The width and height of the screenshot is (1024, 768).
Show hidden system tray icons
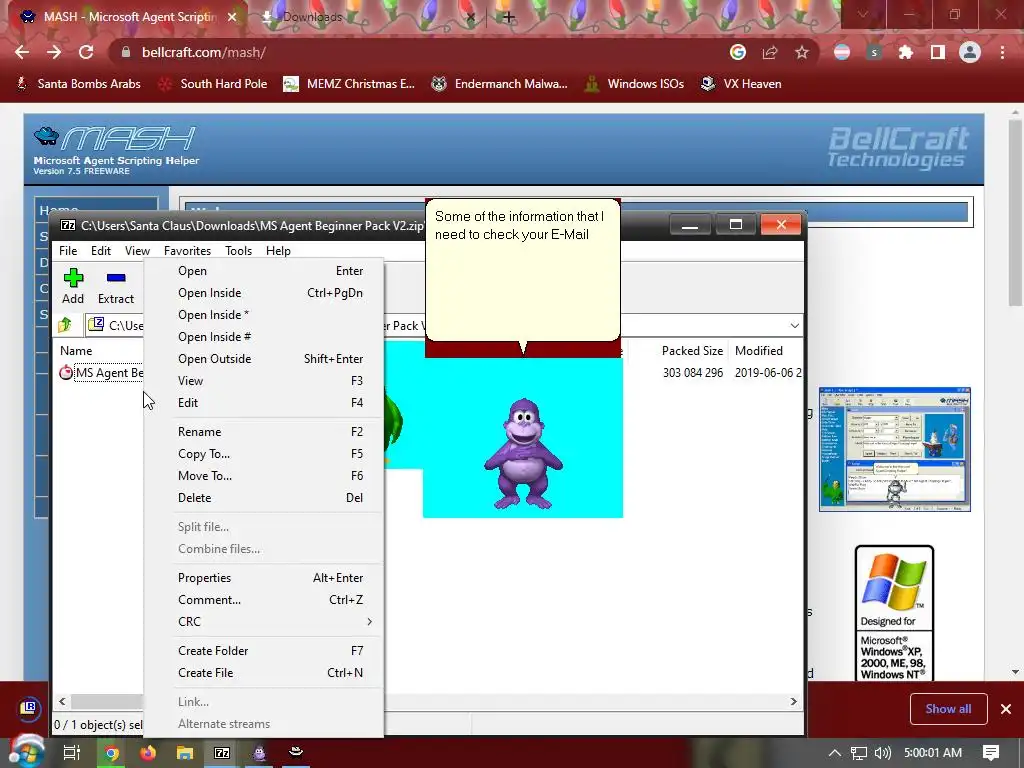click(835, 753)
